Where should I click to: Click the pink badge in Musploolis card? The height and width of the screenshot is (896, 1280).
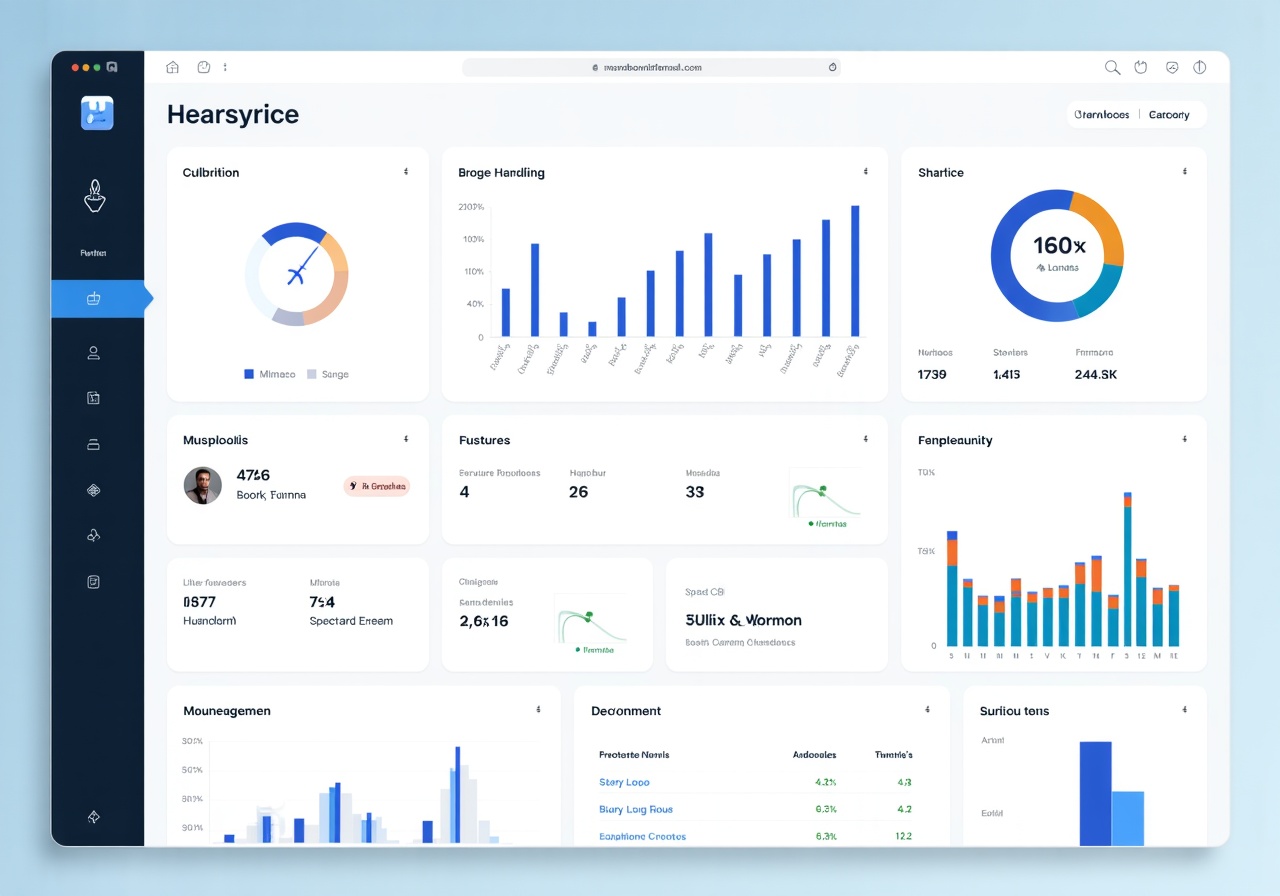377,486
